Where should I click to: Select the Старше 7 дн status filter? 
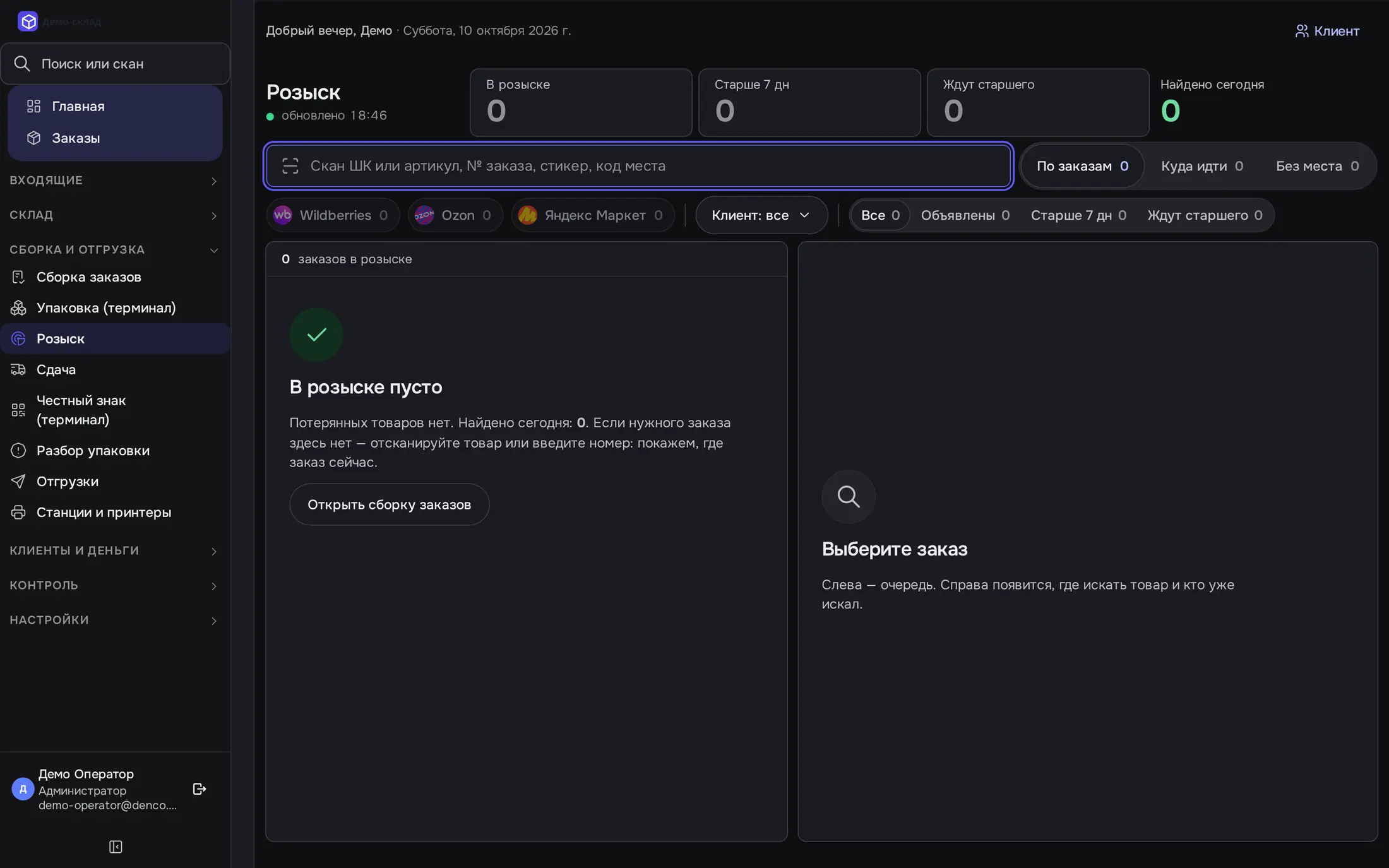coord(1078,215)
